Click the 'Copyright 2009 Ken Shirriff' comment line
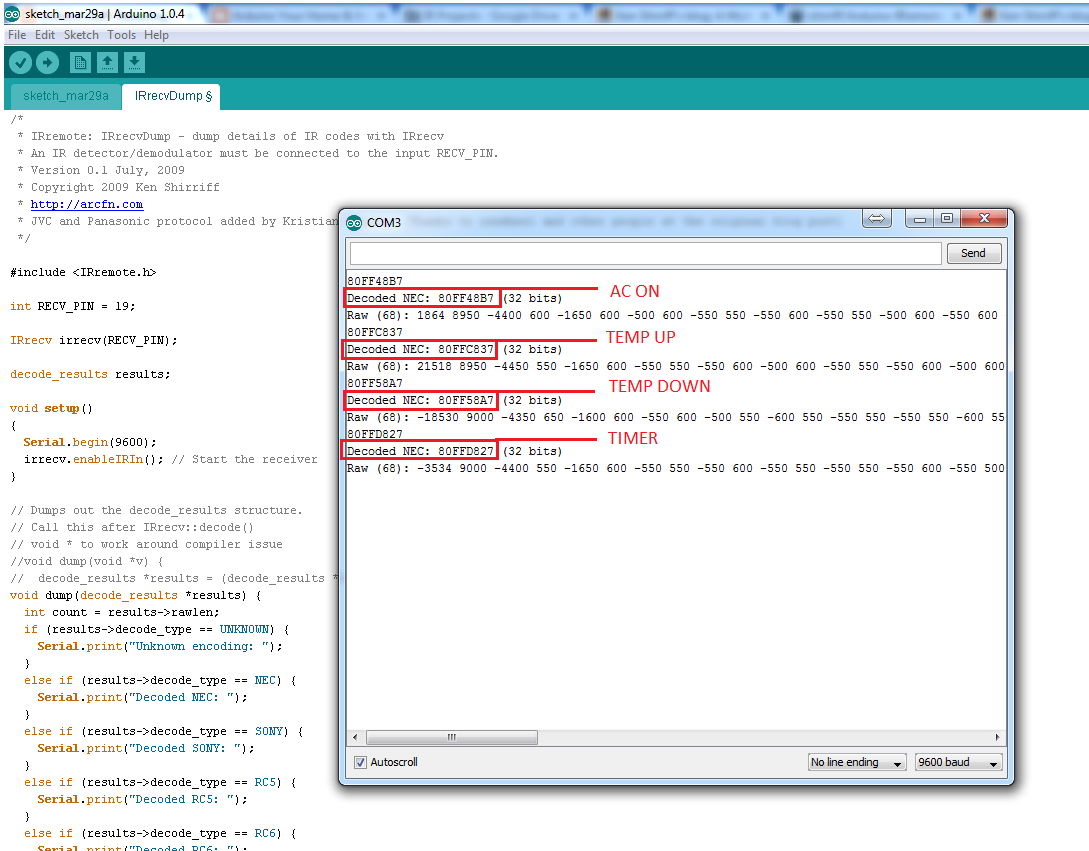1089x851 pixels. click(x=118, y=188)
